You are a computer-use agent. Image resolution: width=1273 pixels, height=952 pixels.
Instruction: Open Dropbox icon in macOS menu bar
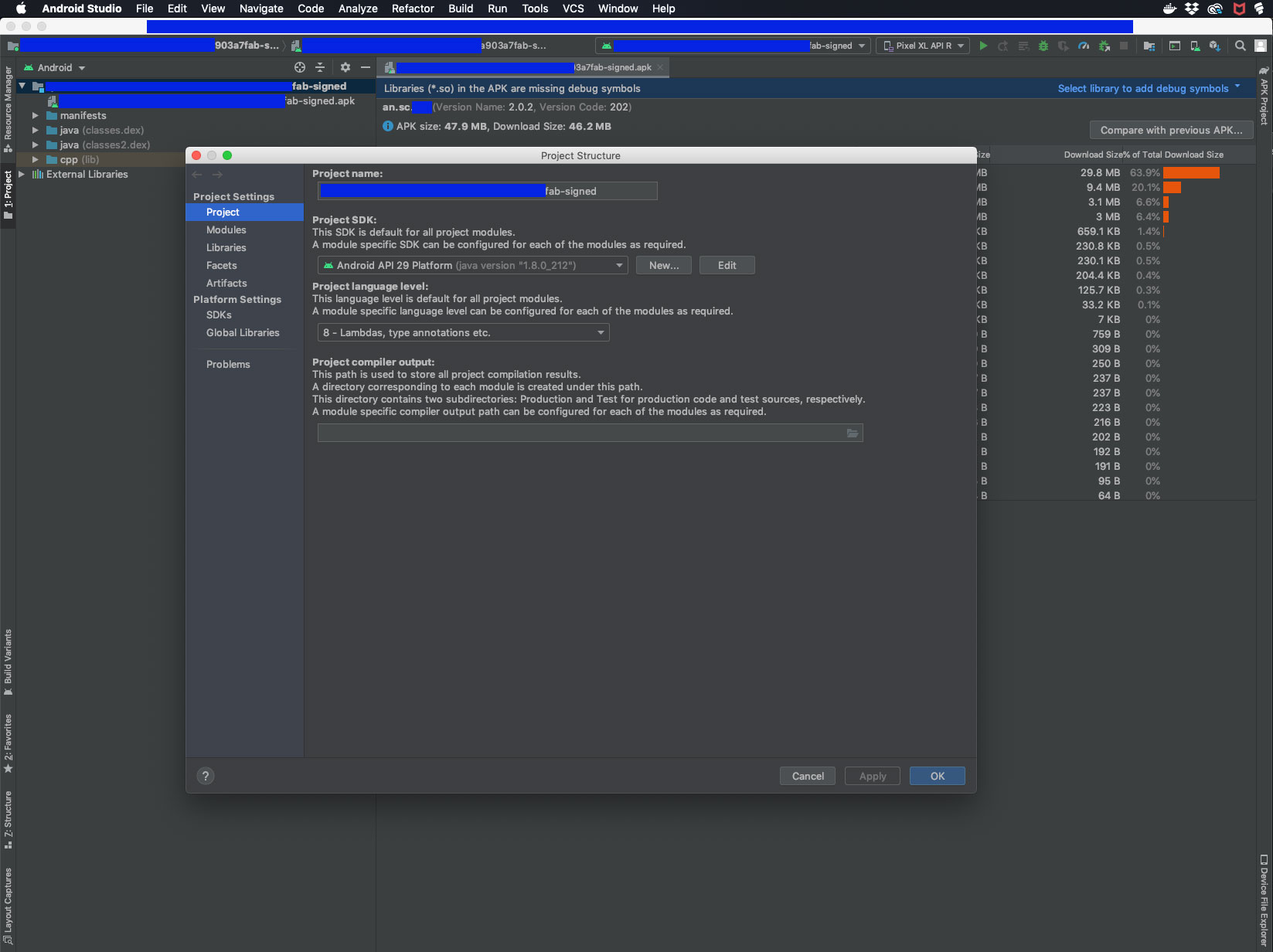(x=1192, y=8)
